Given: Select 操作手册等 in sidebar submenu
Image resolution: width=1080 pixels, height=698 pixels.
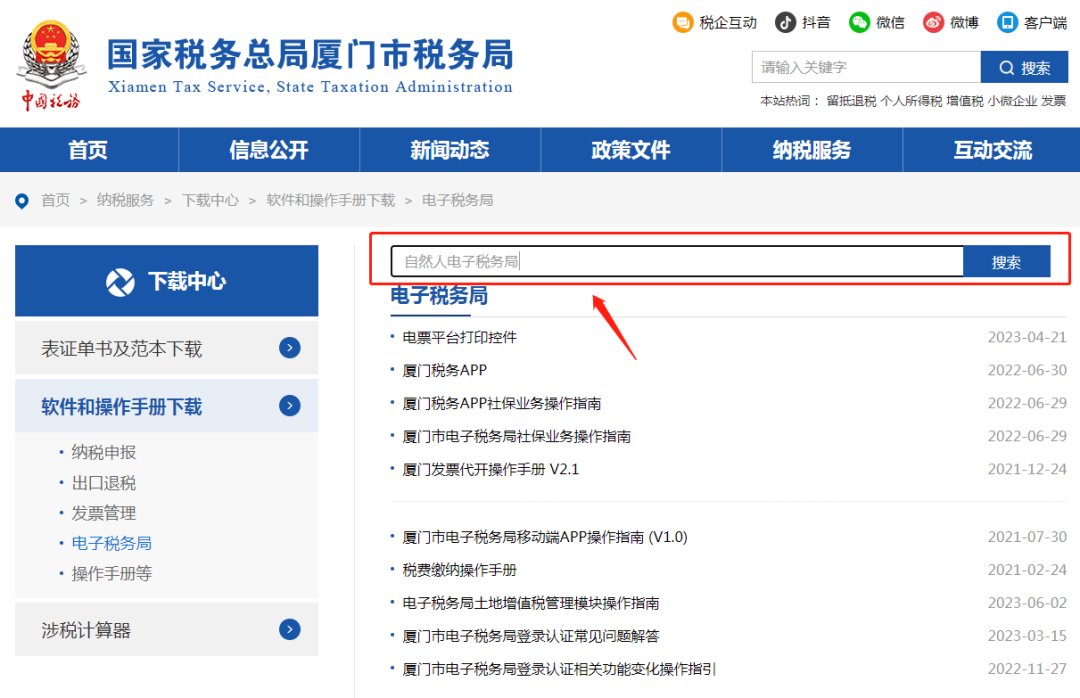Looking at the screenshot, I should 112,573.
